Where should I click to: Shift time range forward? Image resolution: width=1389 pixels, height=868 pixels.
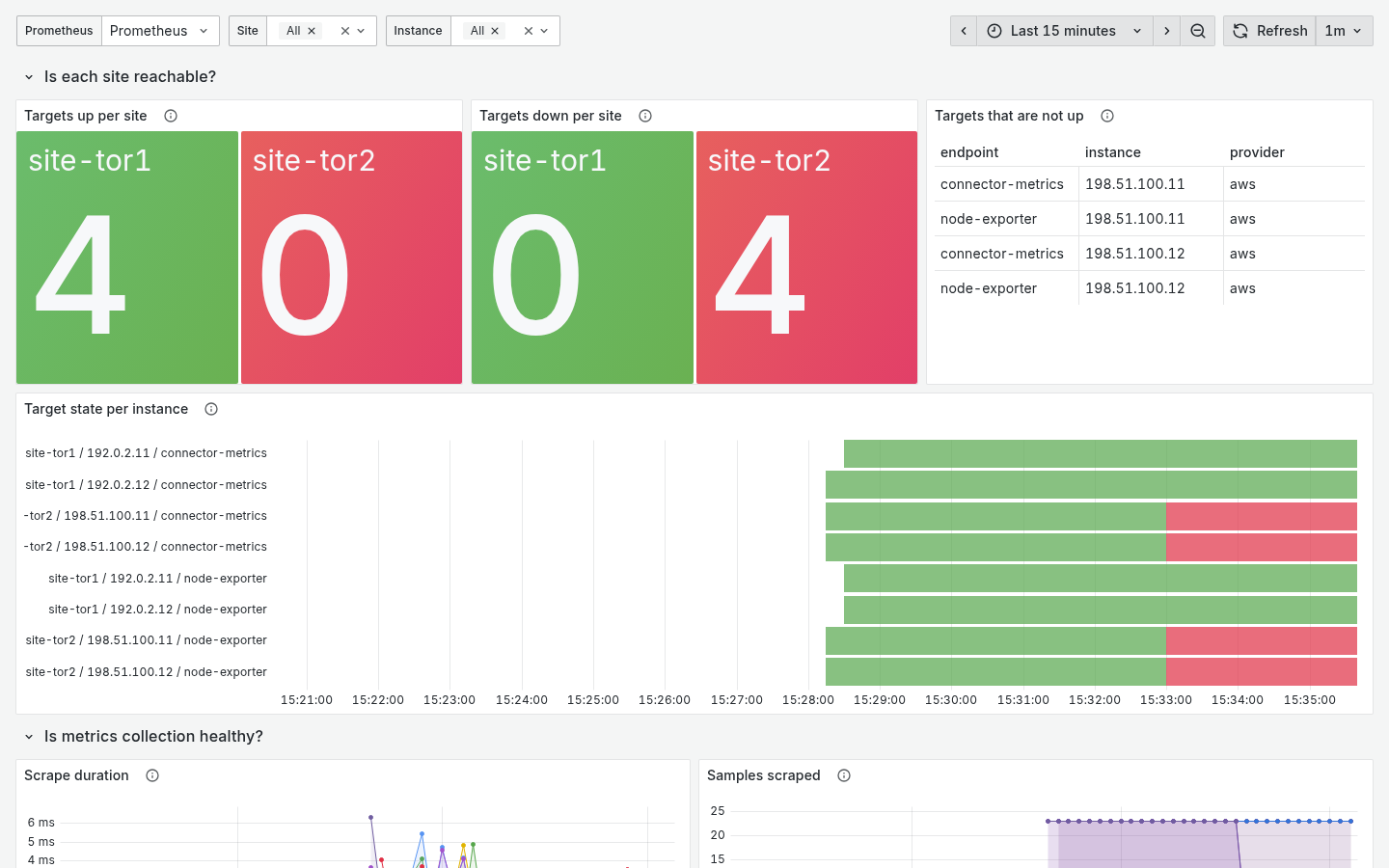tap(1167, 31)
